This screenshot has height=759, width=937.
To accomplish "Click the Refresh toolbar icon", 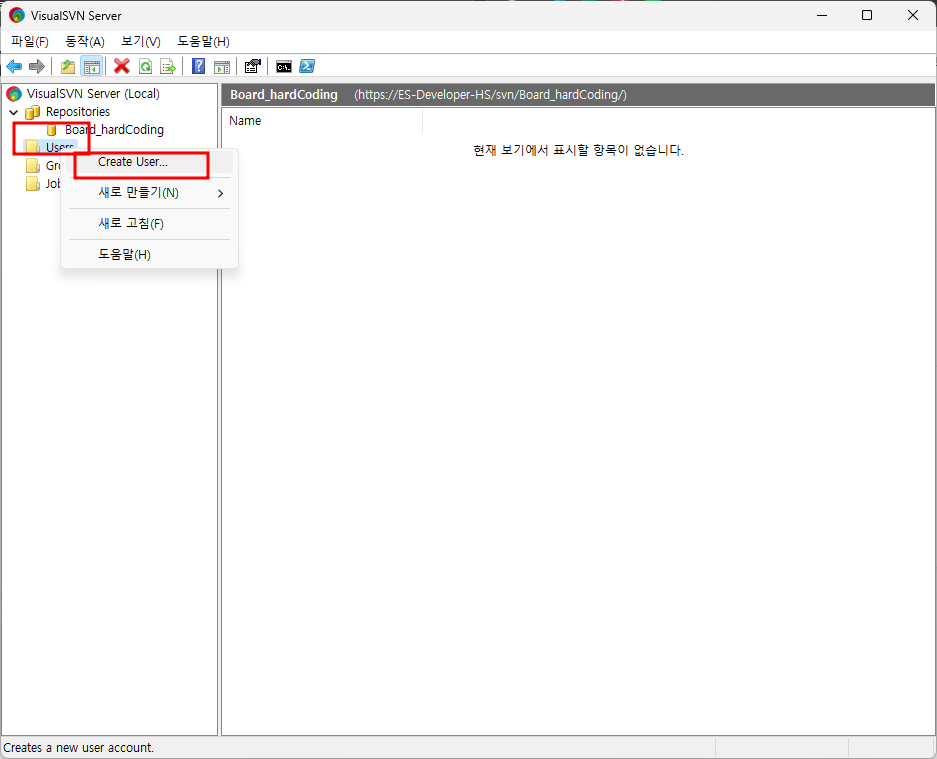I will 145,66.
